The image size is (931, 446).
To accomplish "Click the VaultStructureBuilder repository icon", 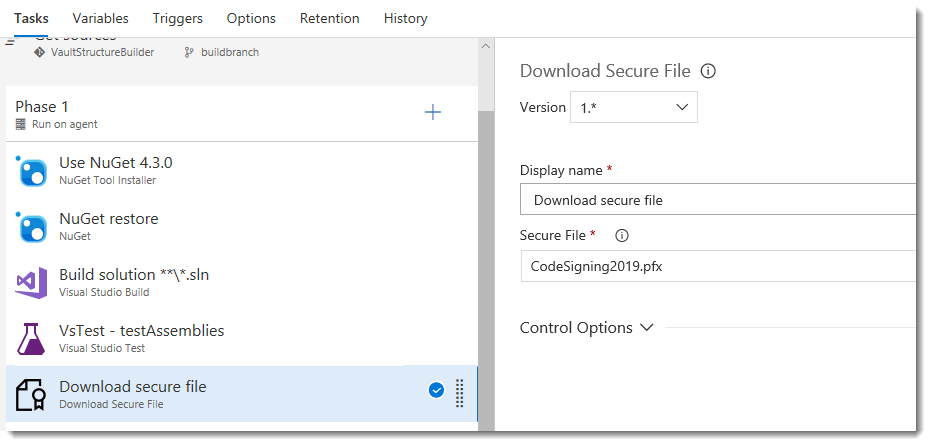I will (40, 52).
